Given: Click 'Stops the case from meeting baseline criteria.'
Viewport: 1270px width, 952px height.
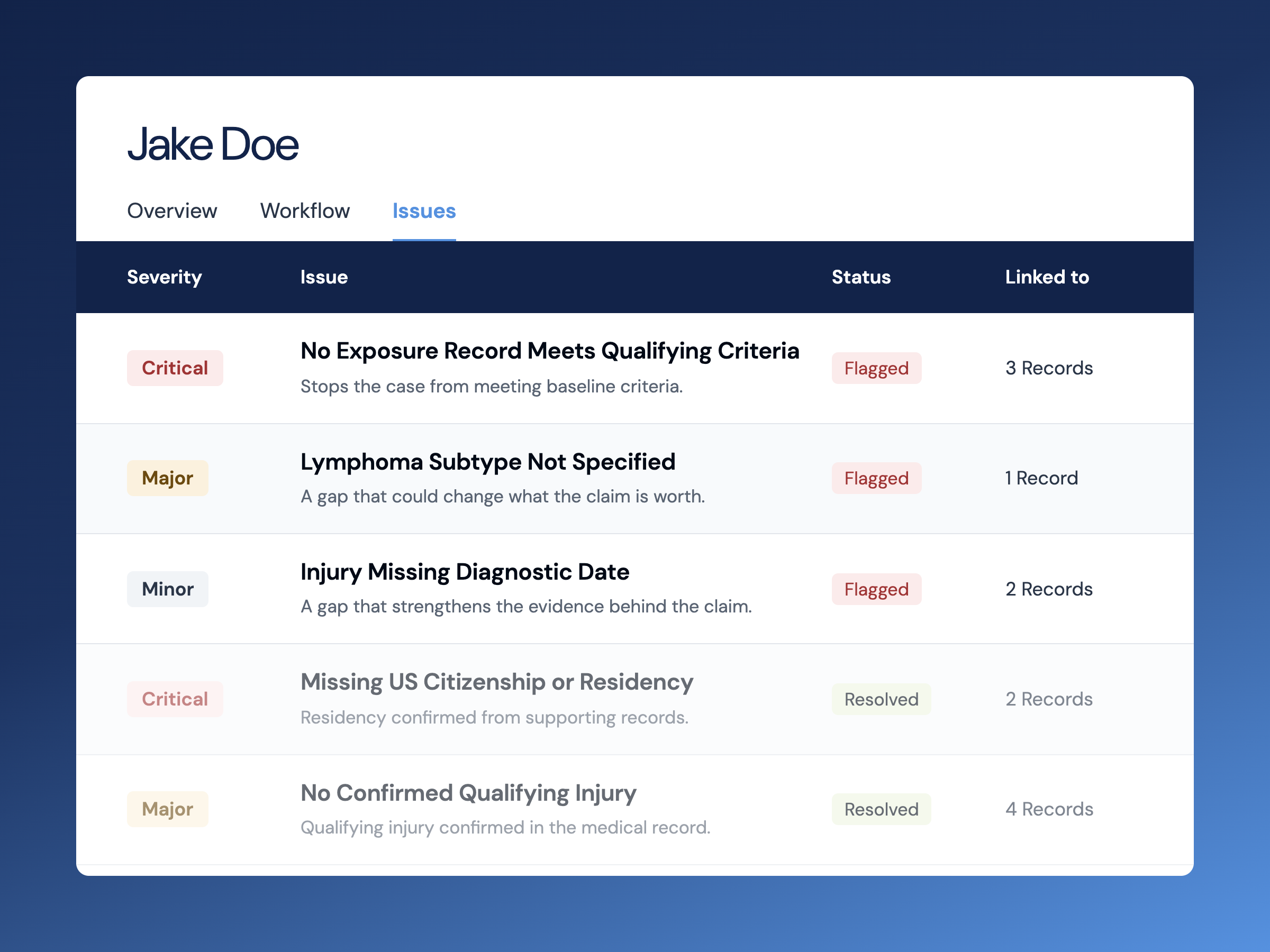Looking at the screenshot, I should (x=492, y=386).
